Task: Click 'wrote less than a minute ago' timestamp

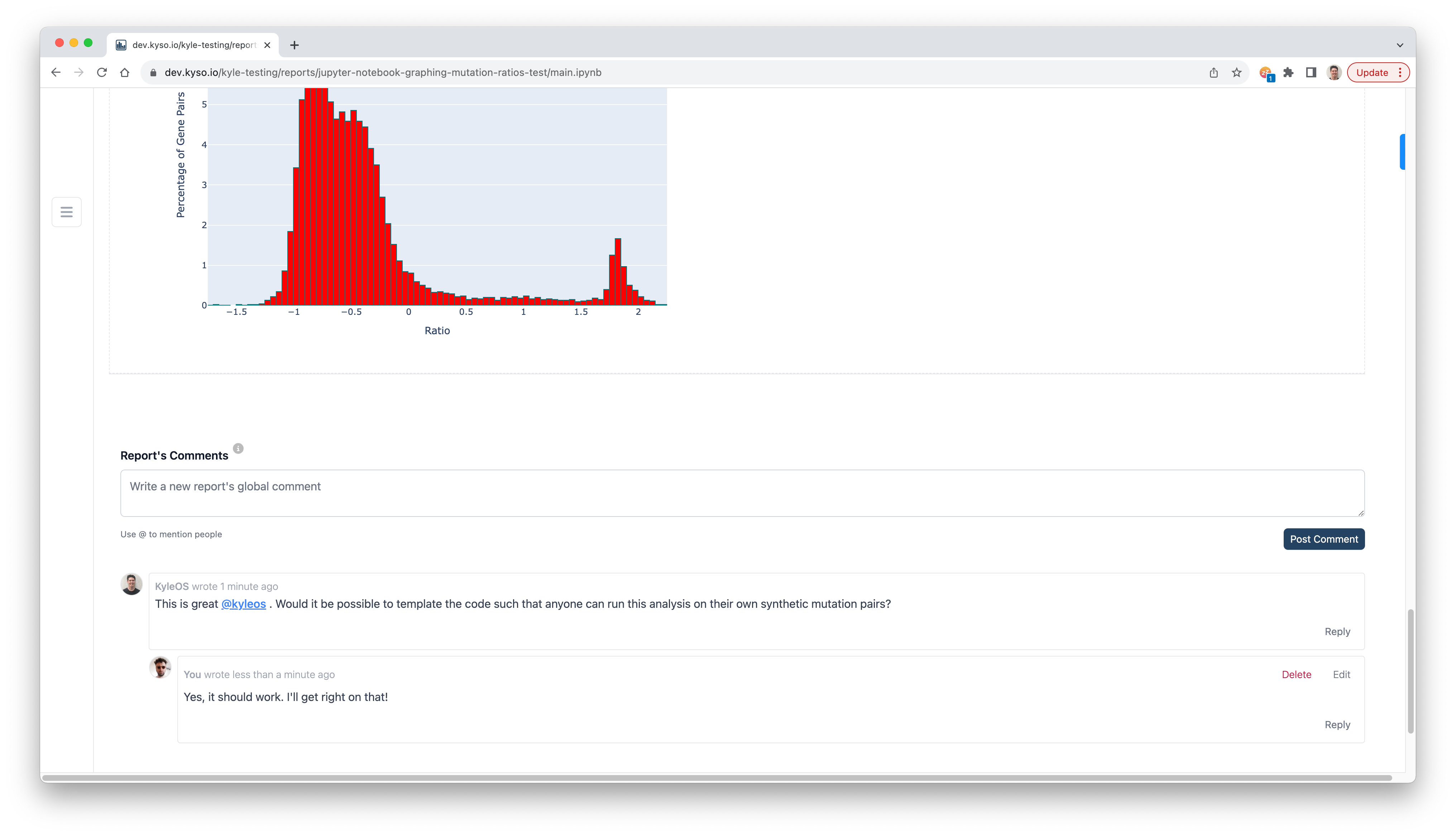Action: pyautogui.click(x=269, y=674)
